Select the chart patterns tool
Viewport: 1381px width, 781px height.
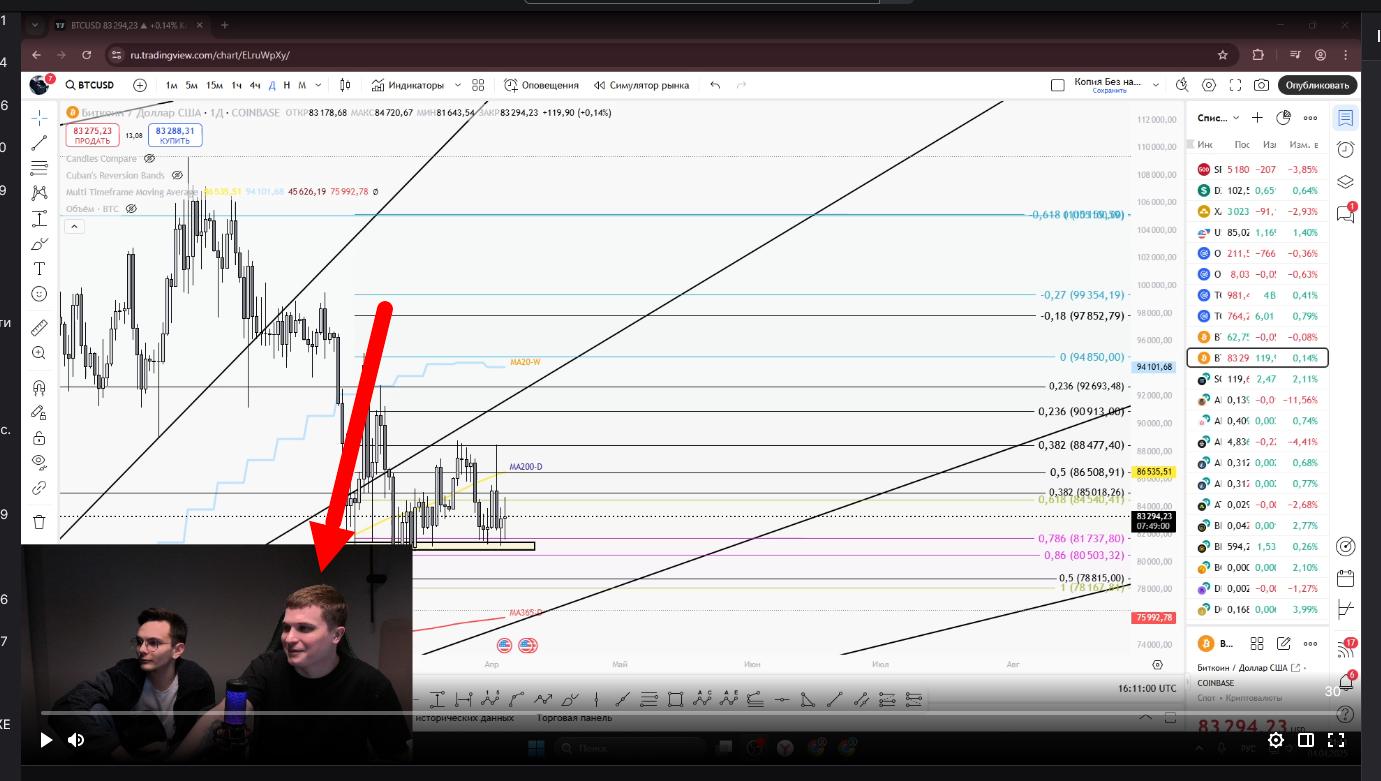coord(39,193)
